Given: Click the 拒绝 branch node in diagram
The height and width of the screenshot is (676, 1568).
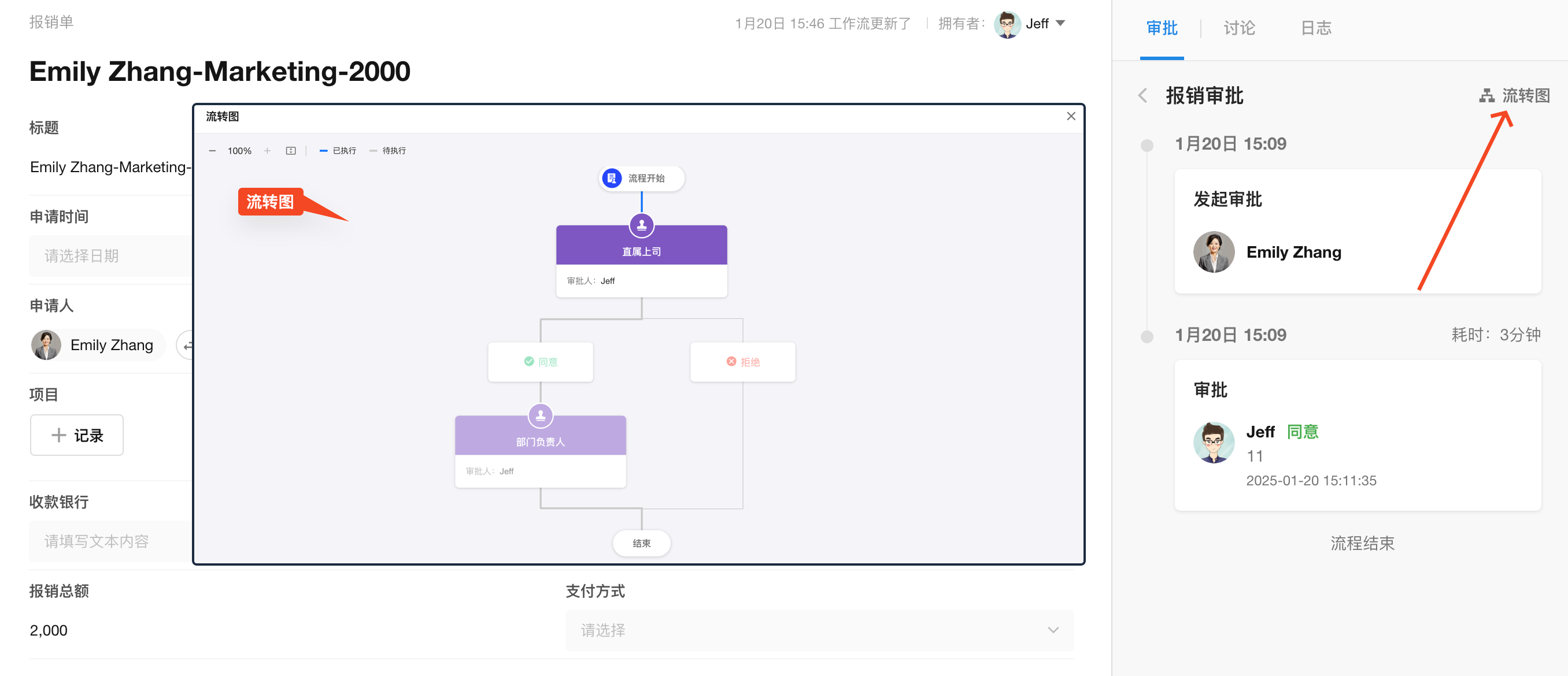Looking at the screenshot, I should 742,362.
